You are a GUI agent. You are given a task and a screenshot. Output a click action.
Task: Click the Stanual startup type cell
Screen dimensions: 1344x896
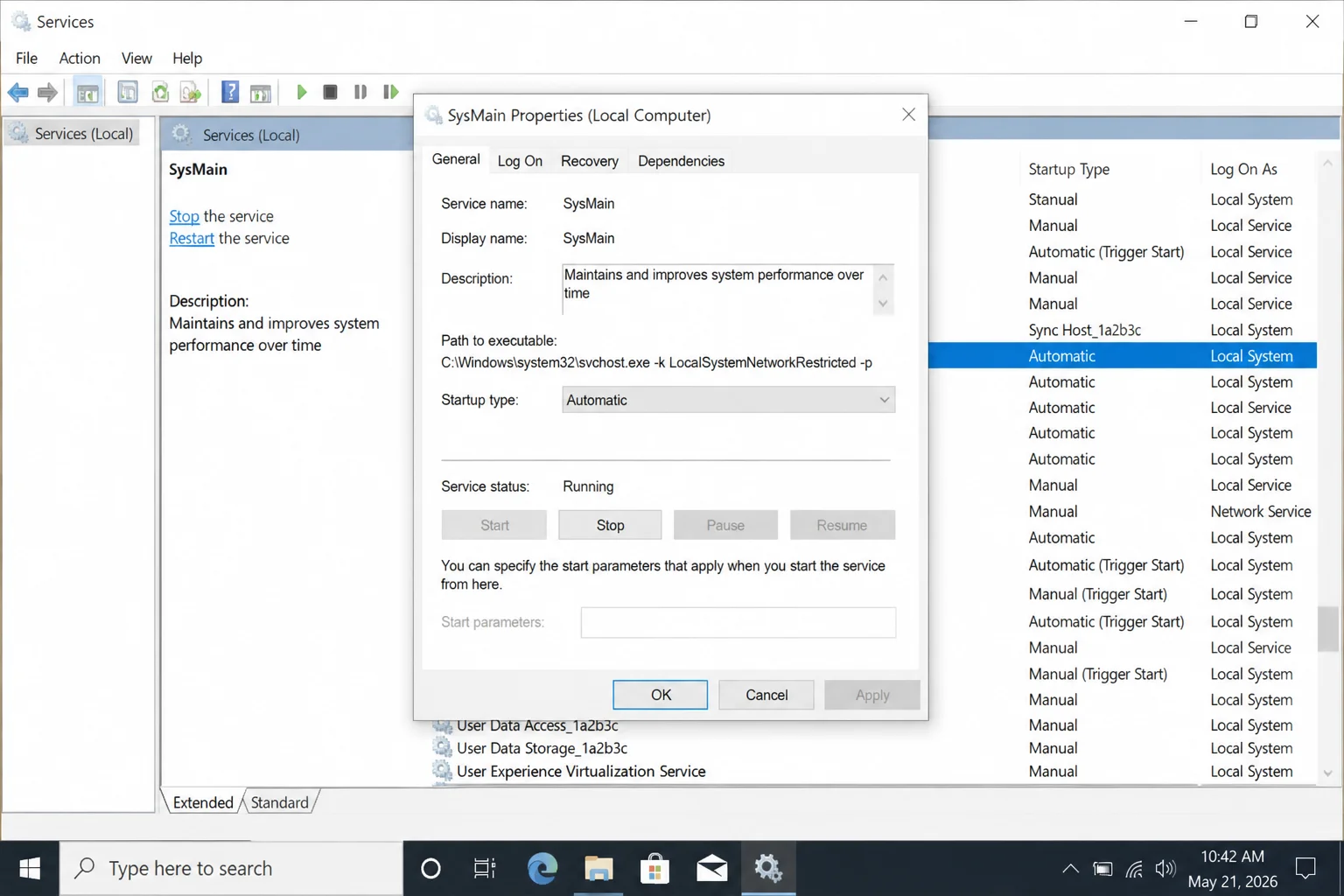click(1053, 199)
